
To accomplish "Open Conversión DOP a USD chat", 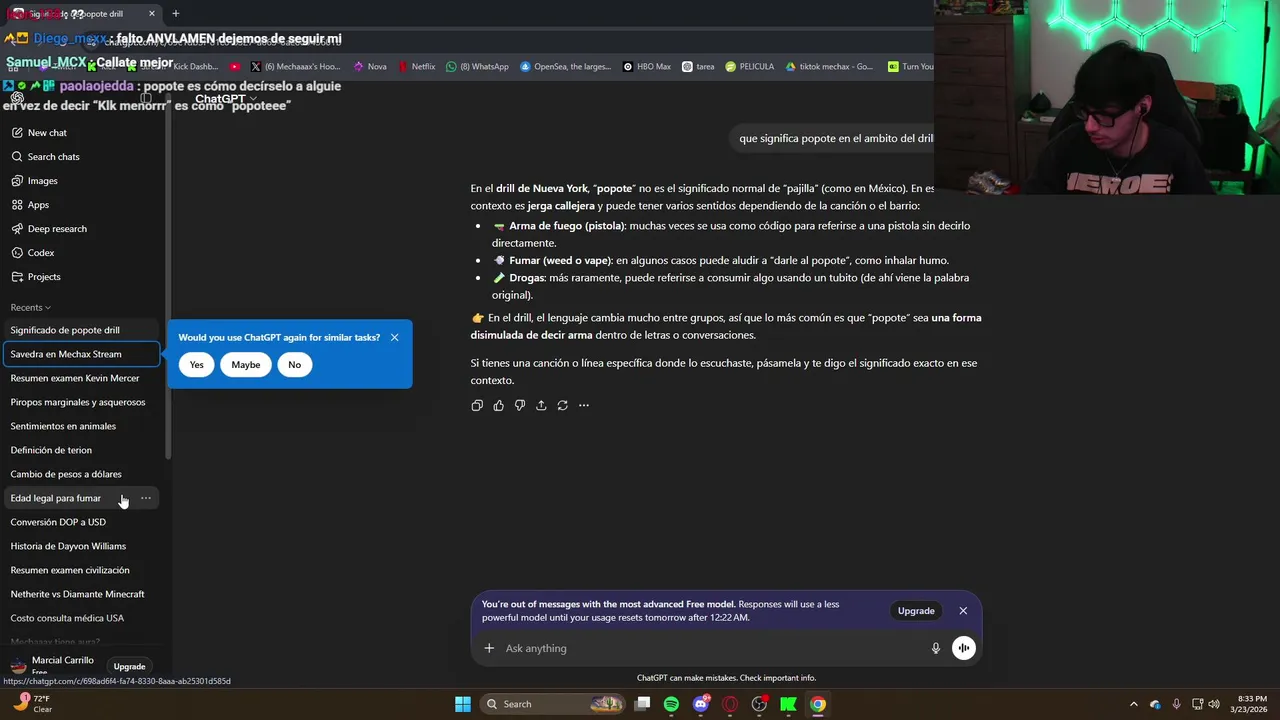I will [81, 522].
